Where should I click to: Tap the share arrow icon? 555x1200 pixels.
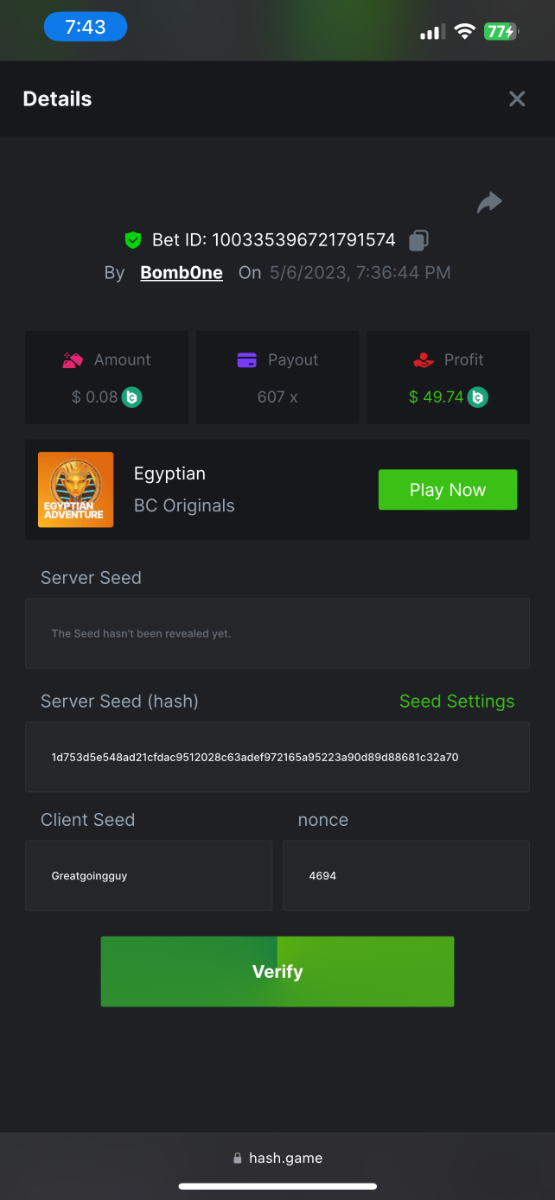[x=489, y=203]
